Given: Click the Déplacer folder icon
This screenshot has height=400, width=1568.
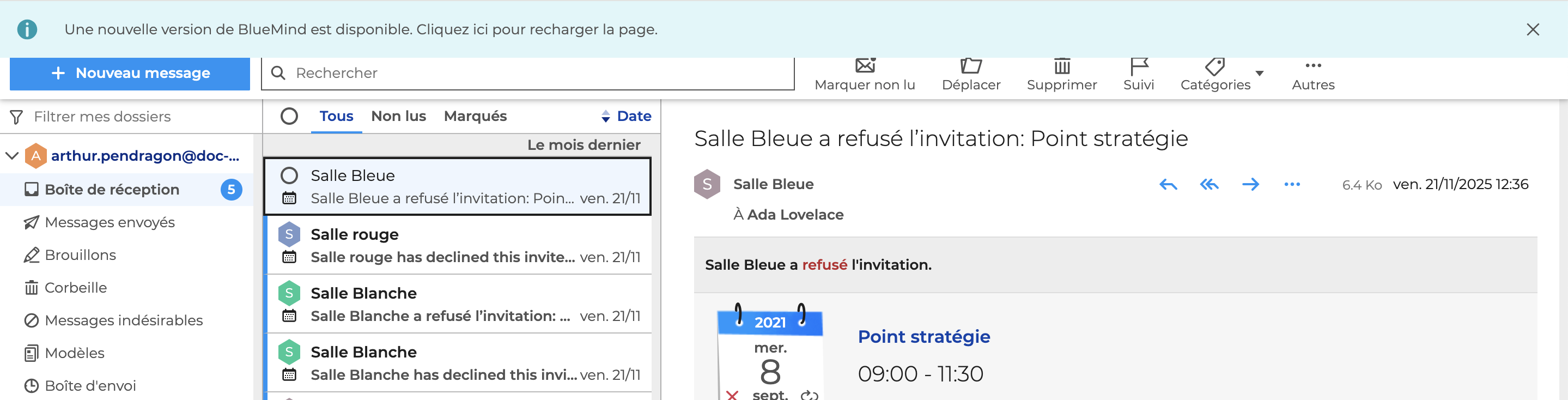Looking at the screenshot, I should point(971,67).
